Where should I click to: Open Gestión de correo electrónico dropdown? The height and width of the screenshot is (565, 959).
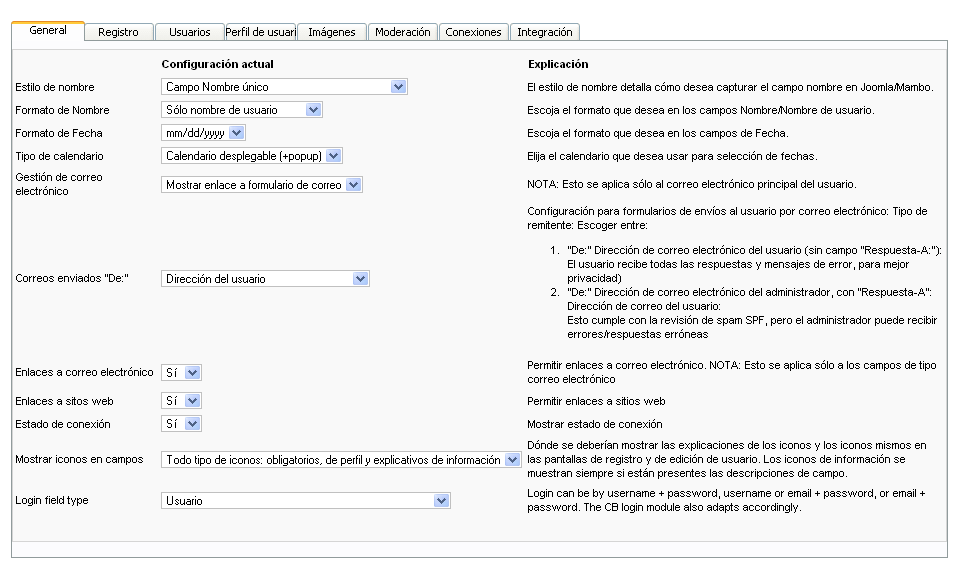[262, 185]
